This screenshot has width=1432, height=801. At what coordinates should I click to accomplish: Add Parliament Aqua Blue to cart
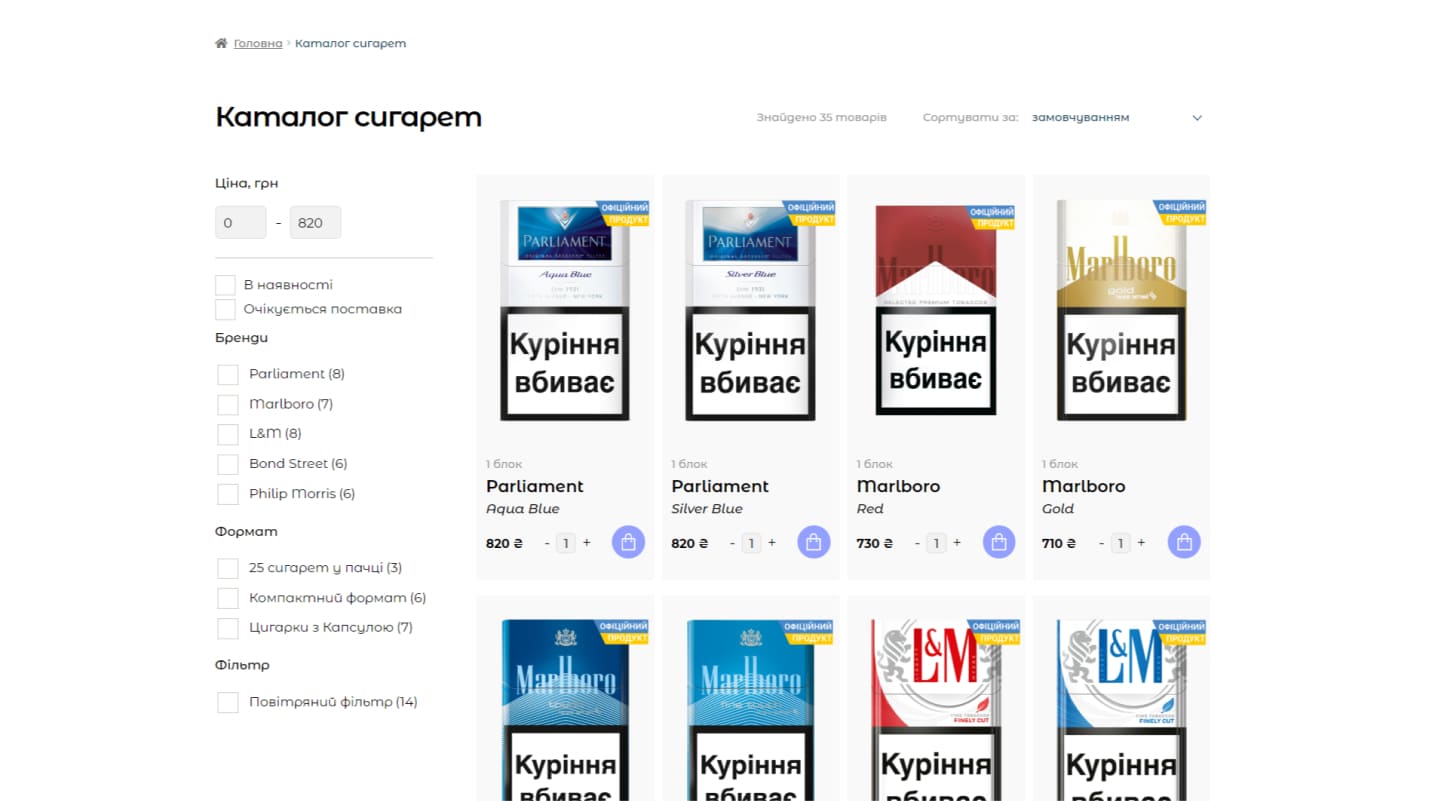(628, 542)
